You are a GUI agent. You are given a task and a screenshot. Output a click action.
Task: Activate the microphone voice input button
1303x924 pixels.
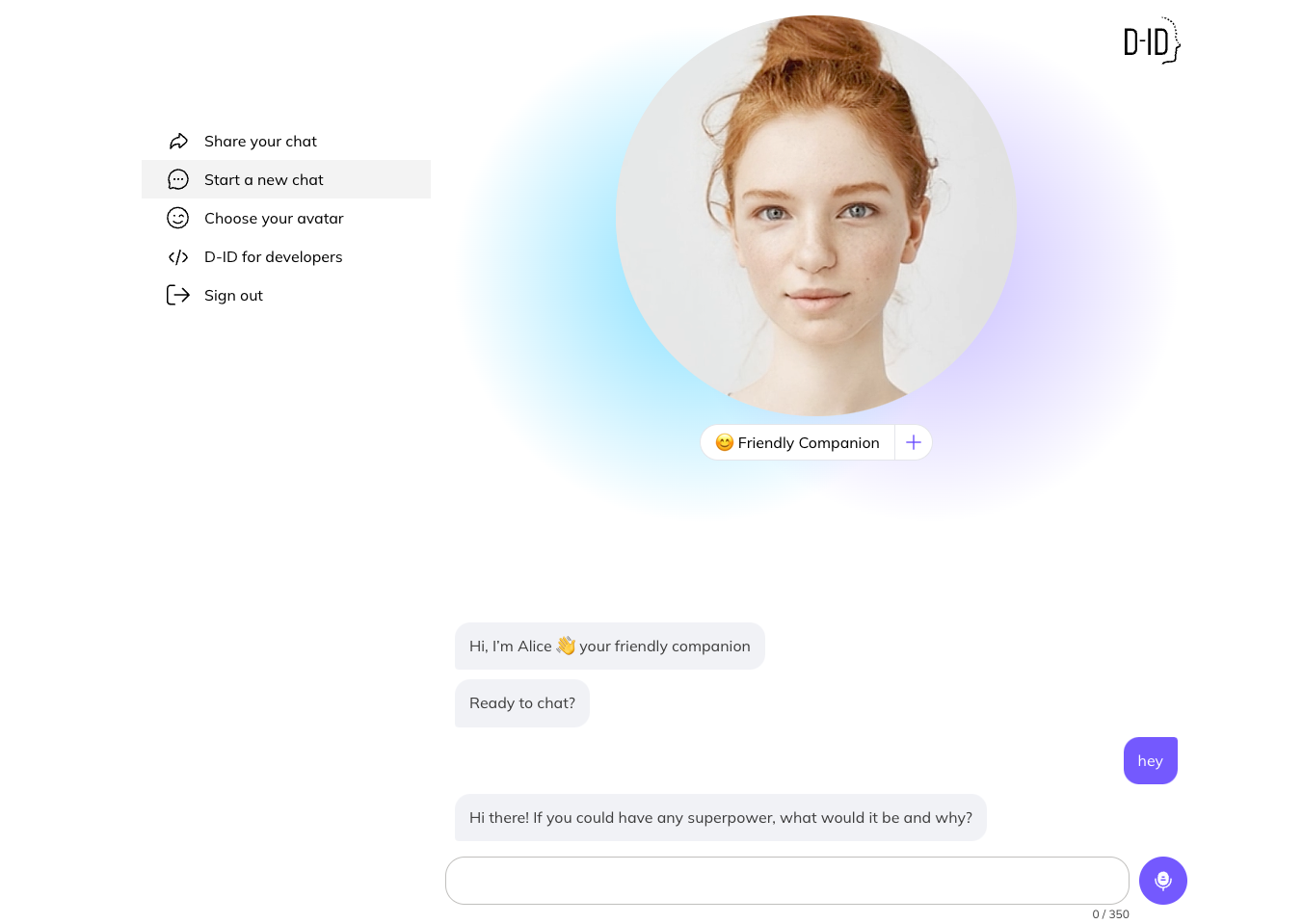(x=1163, y=881)
